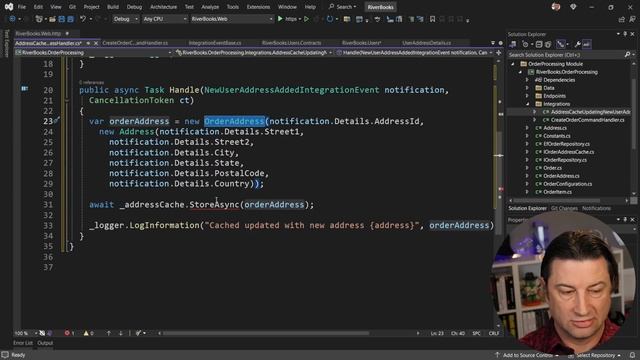Viewport: 640px width, 360px height.
Task: Pin the Solution Explorer panel
Action: tap(625, 34)
